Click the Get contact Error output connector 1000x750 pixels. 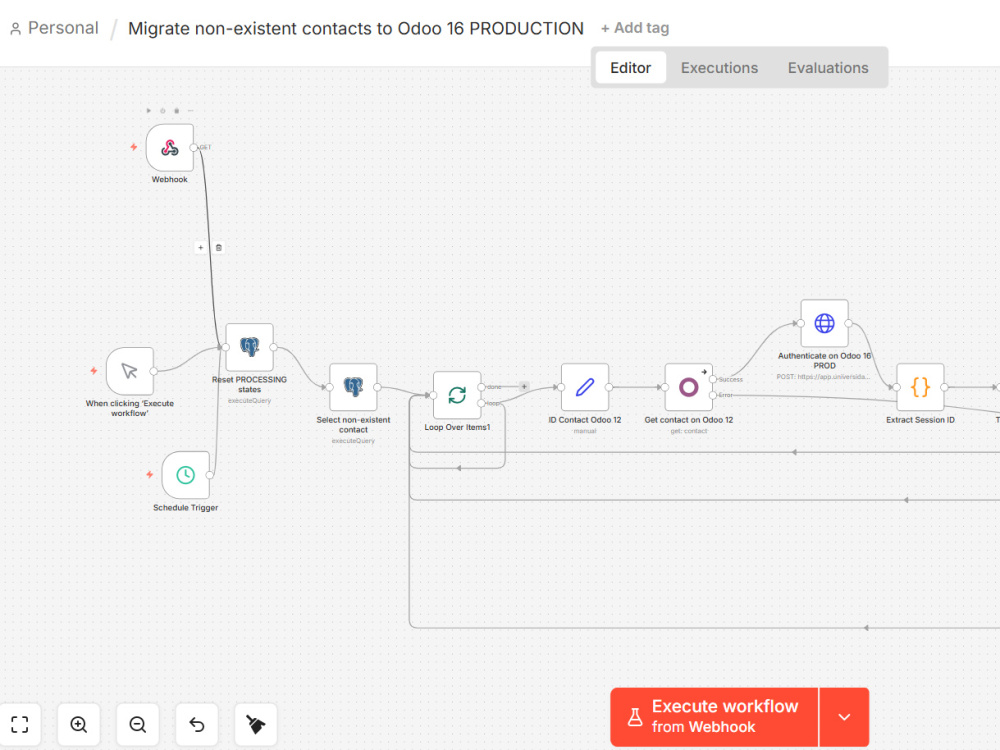pos(713,395)
